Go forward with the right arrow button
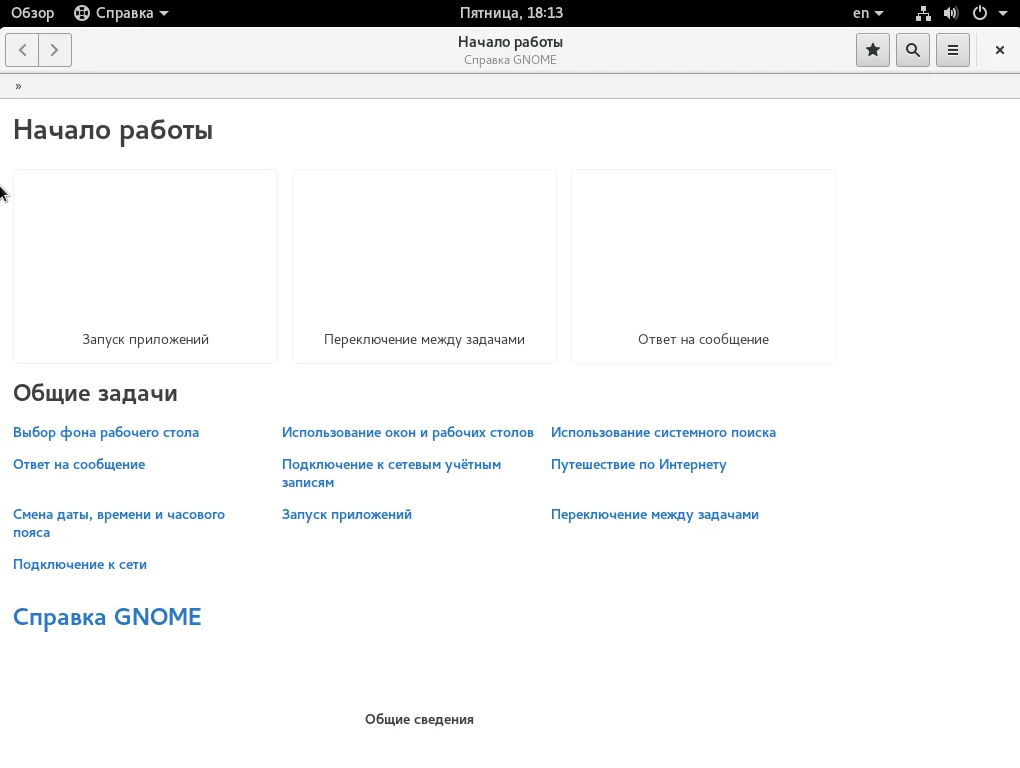Viewport: 1020px width, 768px height. point(55,50)
